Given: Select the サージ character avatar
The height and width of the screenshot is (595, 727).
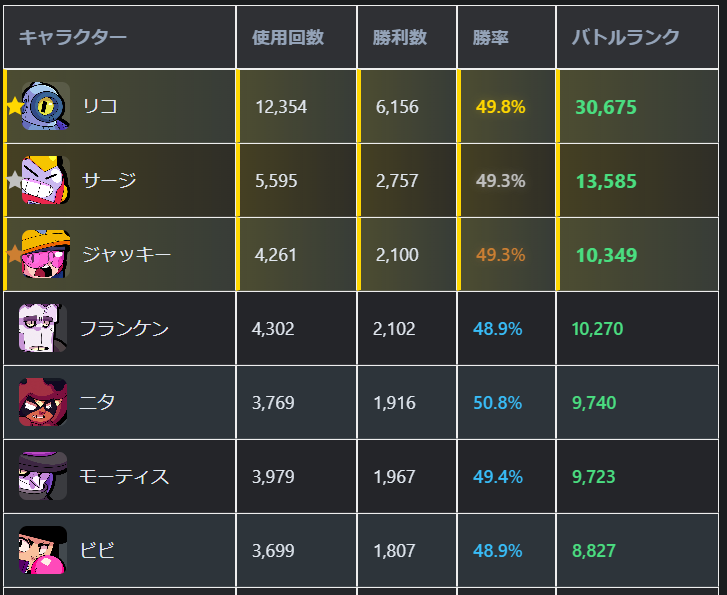Looking at the screenshot, I should tap(45, 180).
